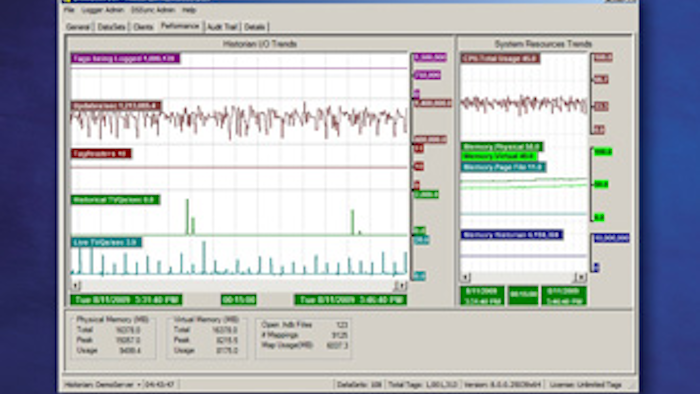Click the left scroll arrow under System Resources Trends
This screenshot has width=700, height=394.
pos(465,277)
